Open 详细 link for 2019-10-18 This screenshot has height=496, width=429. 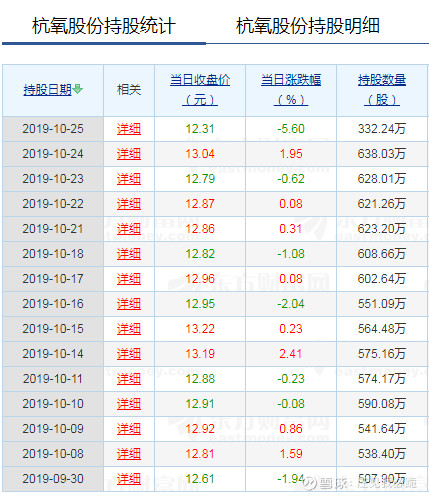click(129, 254)
